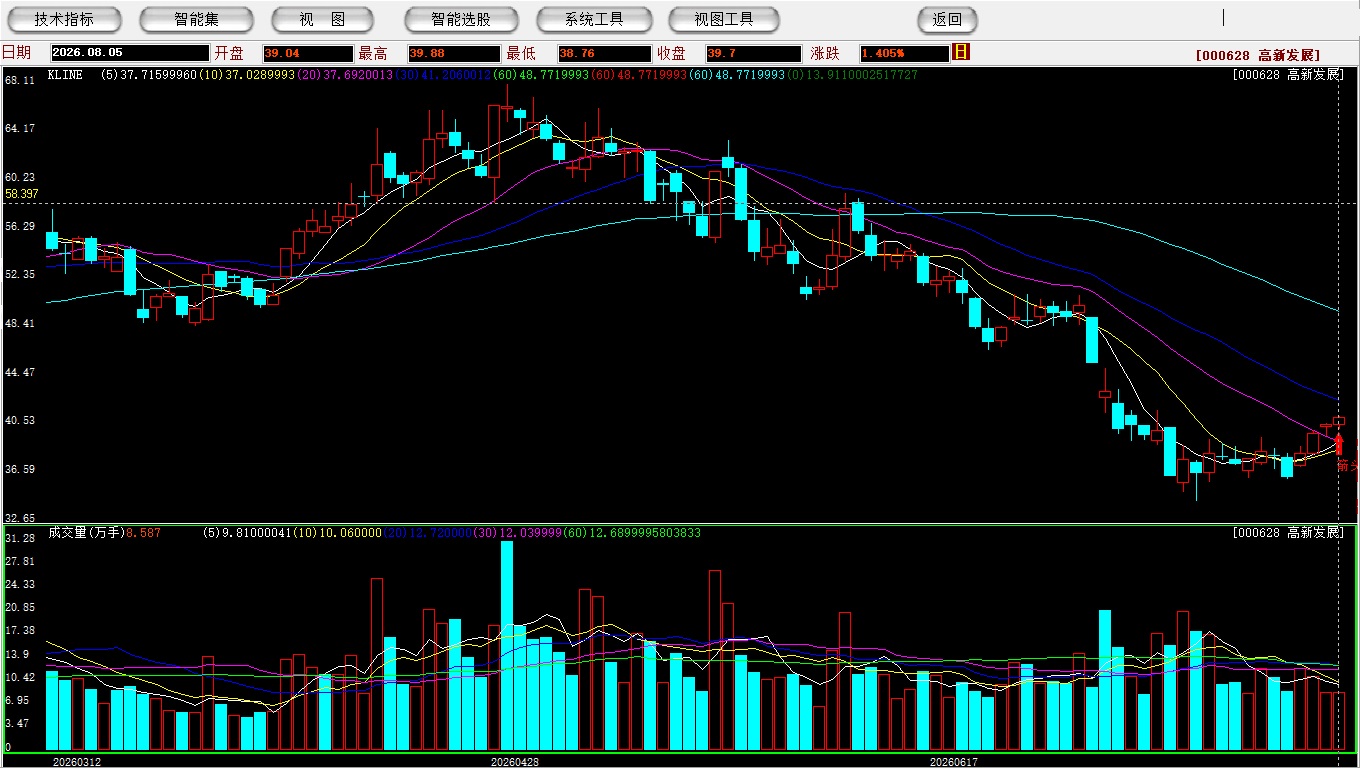Click [000628 高新发展] label in volume panel
The image size is (1360, 768).
tap(1288, 533)
